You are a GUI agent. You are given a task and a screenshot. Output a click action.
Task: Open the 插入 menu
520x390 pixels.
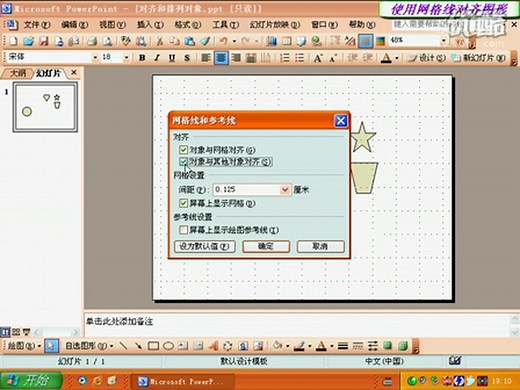click(x=150, y=25)
